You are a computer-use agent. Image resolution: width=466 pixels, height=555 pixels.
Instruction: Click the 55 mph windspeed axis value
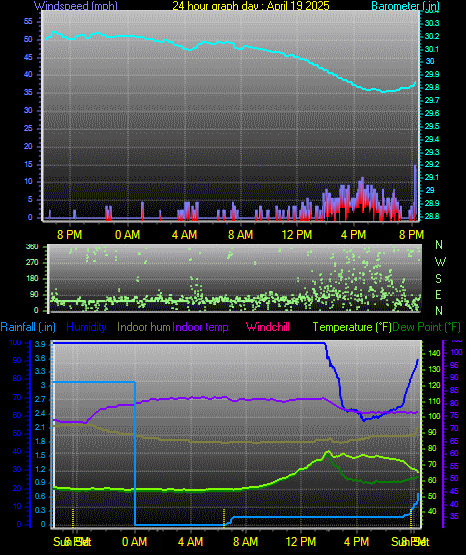28,22
